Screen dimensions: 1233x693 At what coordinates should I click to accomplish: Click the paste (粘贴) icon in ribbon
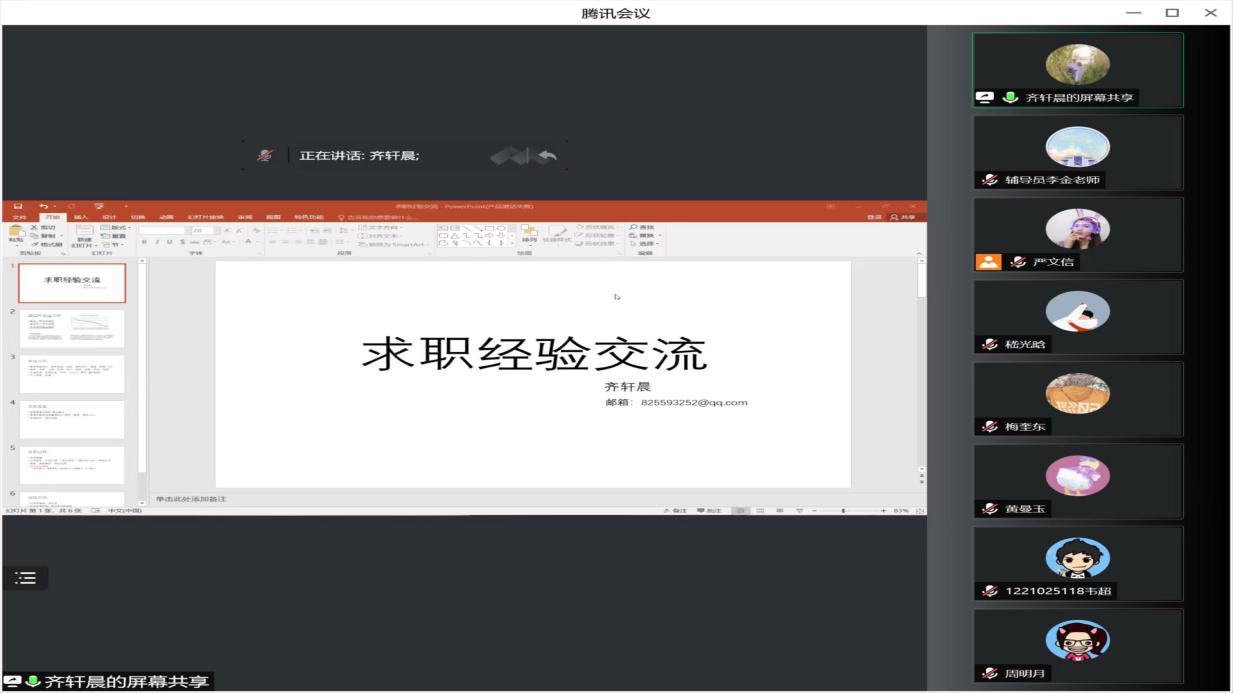click(16, 232)
